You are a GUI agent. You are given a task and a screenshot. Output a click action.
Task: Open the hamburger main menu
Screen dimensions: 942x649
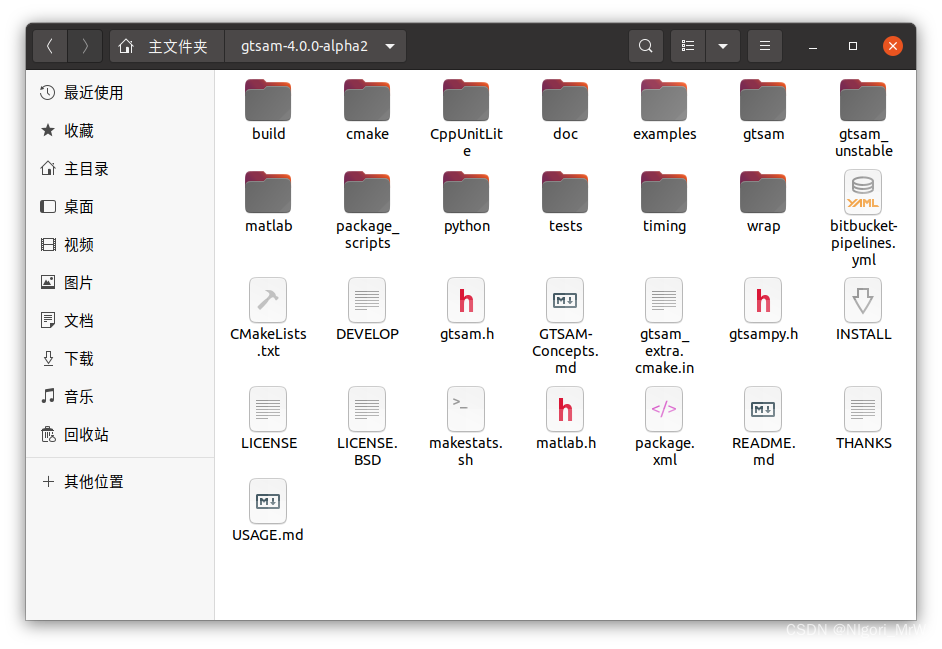pyautogui.click(x=765, y=46)
